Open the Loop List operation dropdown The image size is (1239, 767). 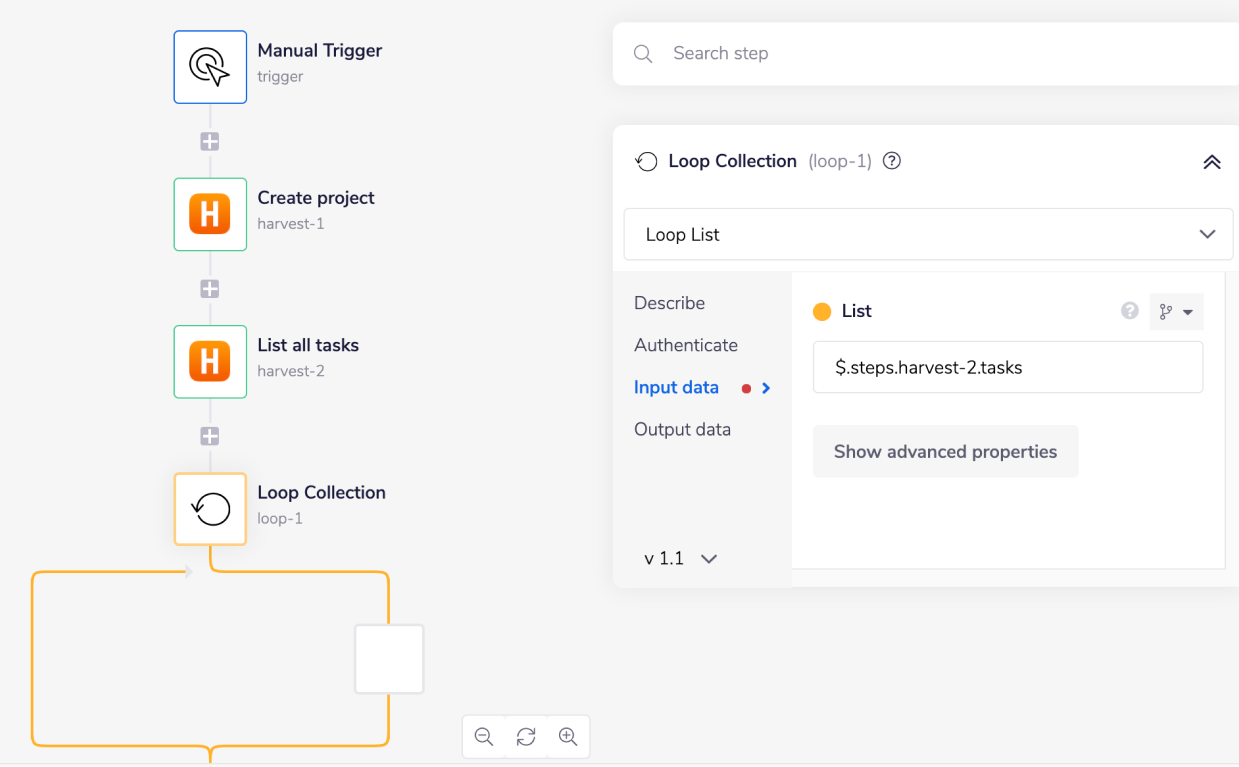point(928,235)
